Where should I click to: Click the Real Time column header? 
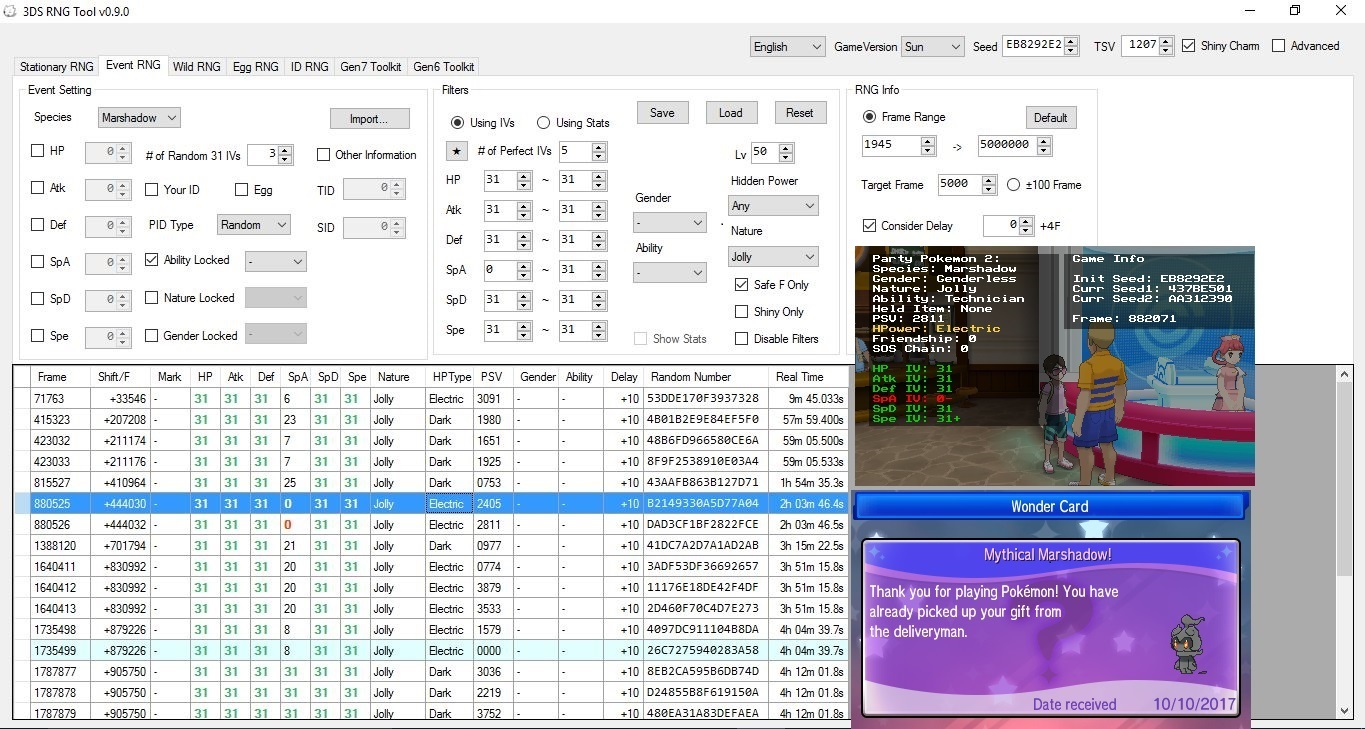808,377
